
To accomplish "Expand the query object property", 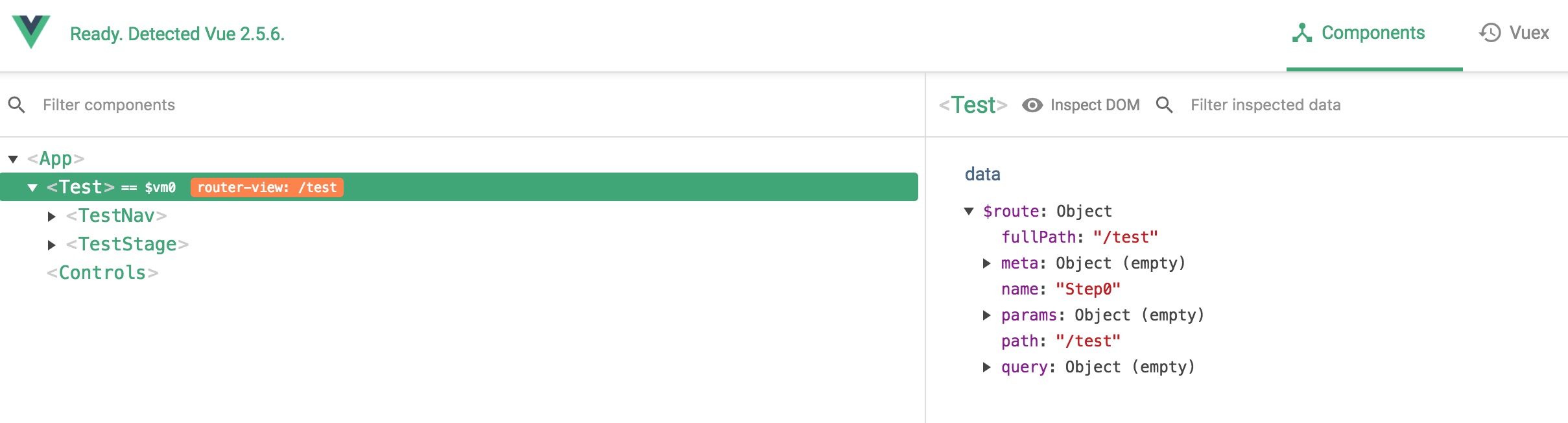I will [x=987, y=367].
